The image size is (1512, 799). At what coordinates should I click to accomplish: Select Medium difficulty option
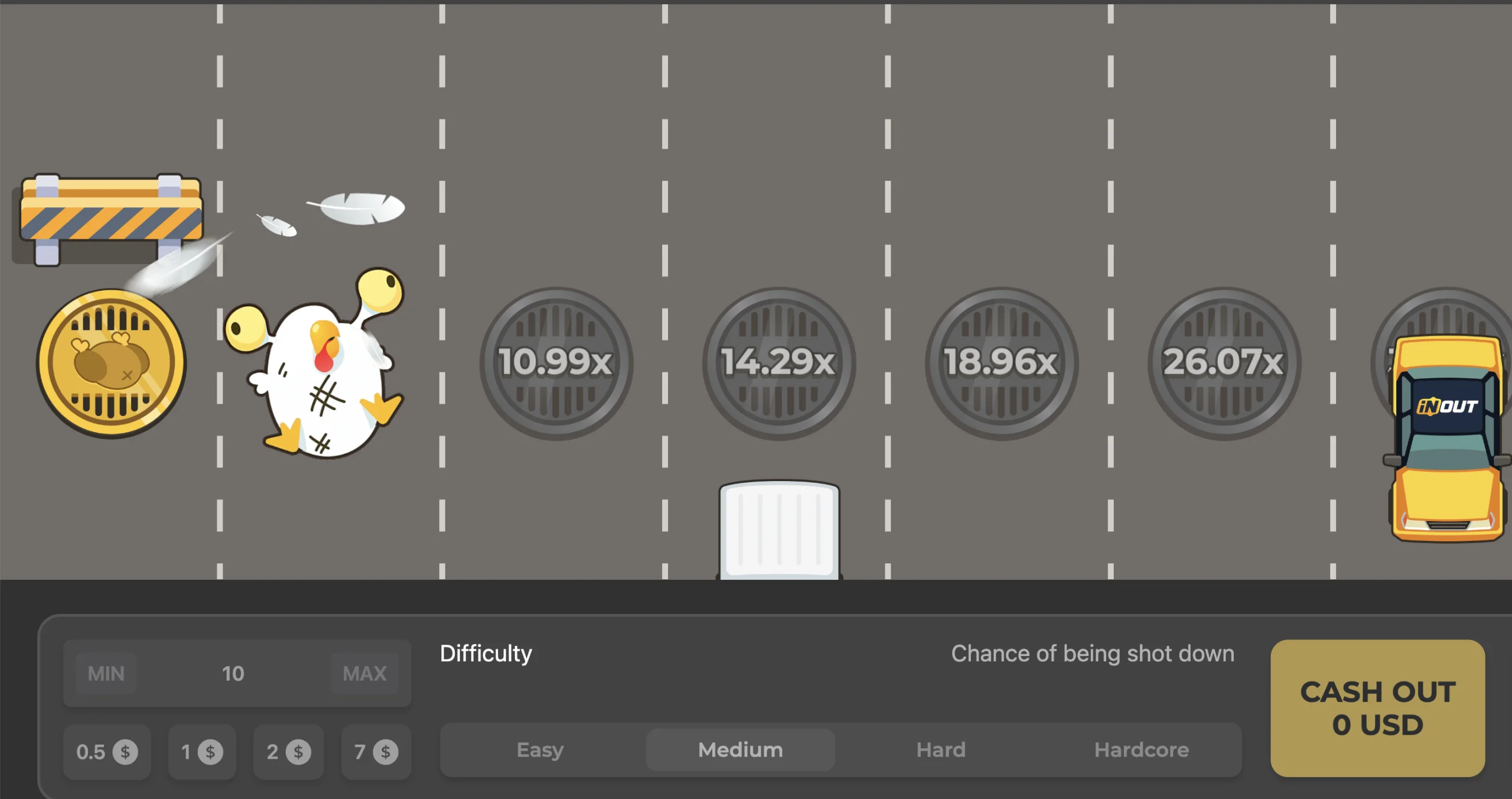[740, 750]
